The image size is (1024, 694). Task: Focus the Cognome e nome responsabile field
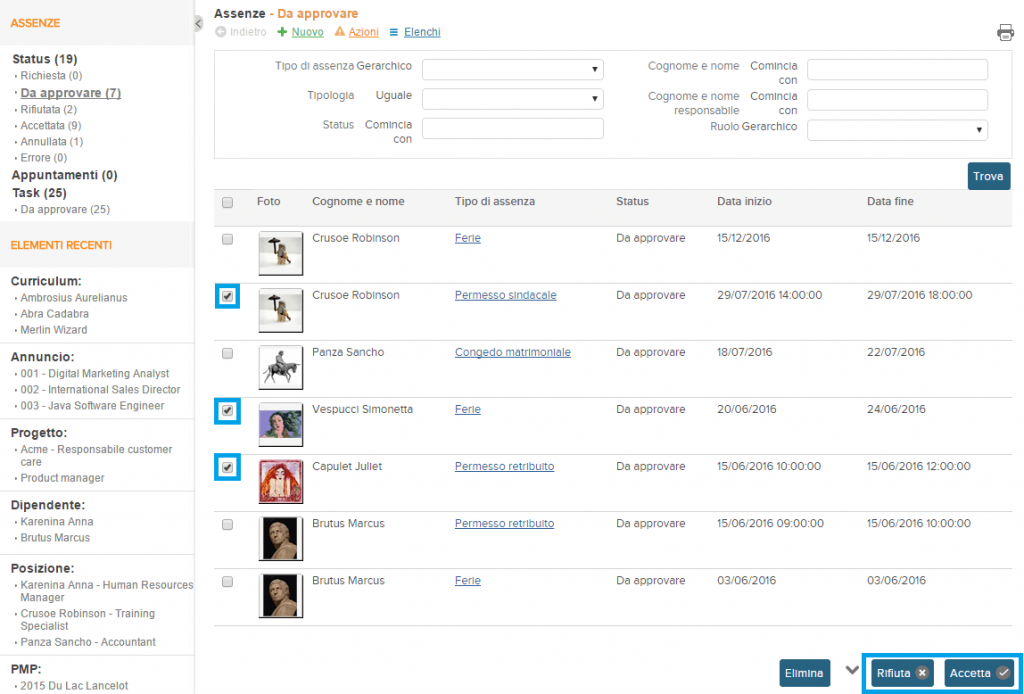(x=897, y=99)
